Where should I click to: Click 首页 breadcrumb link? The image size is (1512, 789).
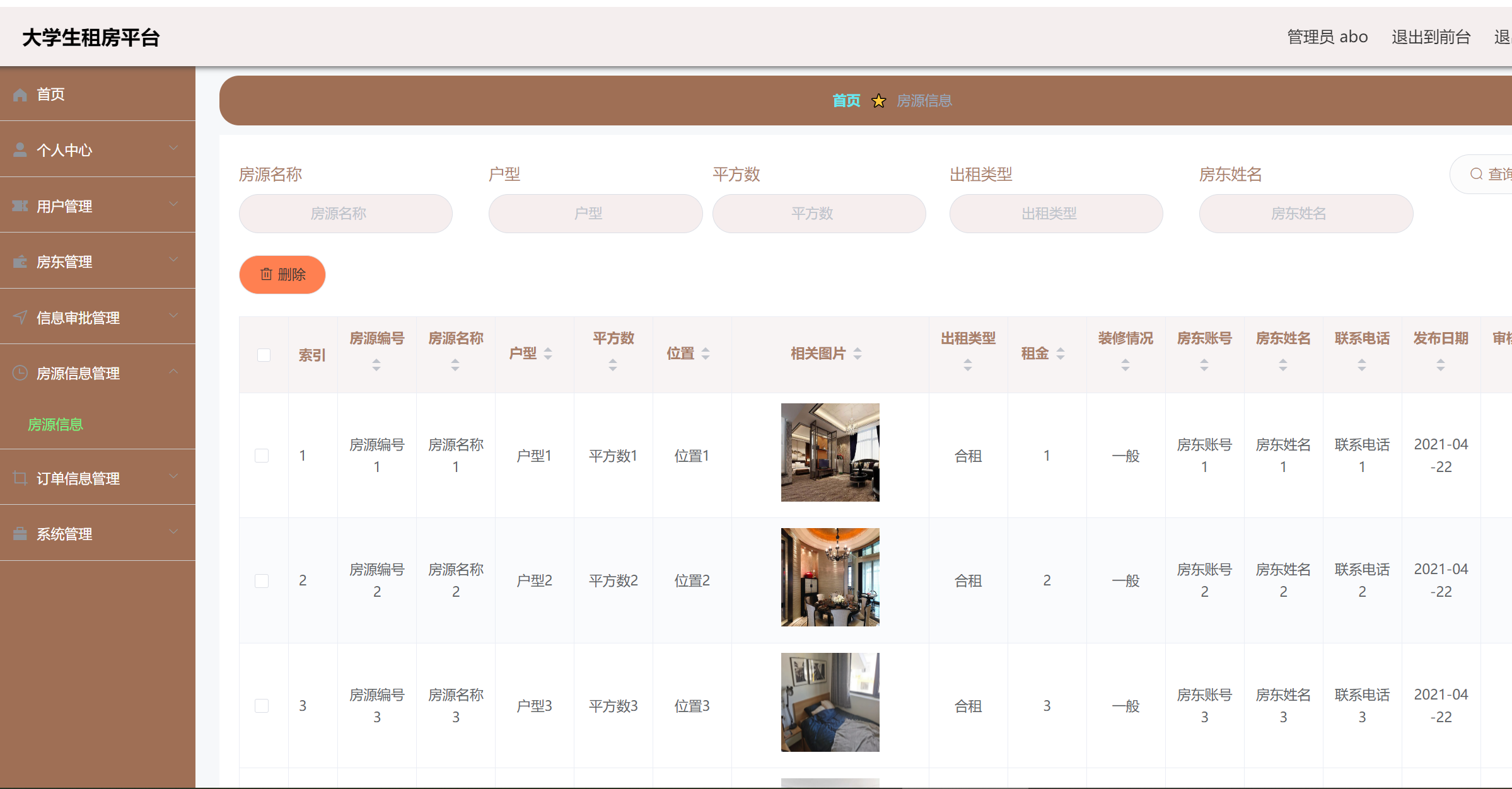(x=846, y=101)
